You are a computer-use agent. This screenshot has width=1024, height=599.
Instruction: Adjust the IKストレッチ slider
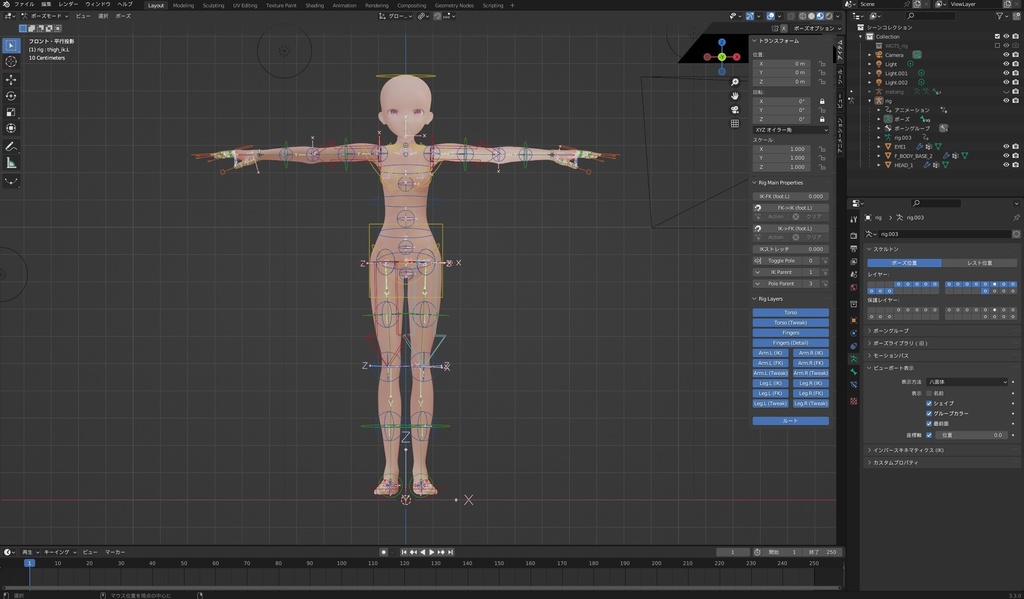(x=791, y=249)
